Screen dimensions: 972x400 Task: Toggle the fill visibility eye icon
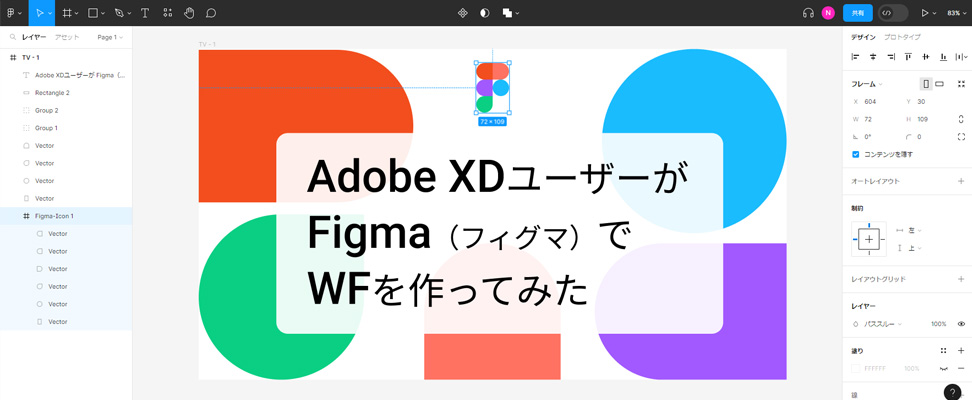[943, 368]
